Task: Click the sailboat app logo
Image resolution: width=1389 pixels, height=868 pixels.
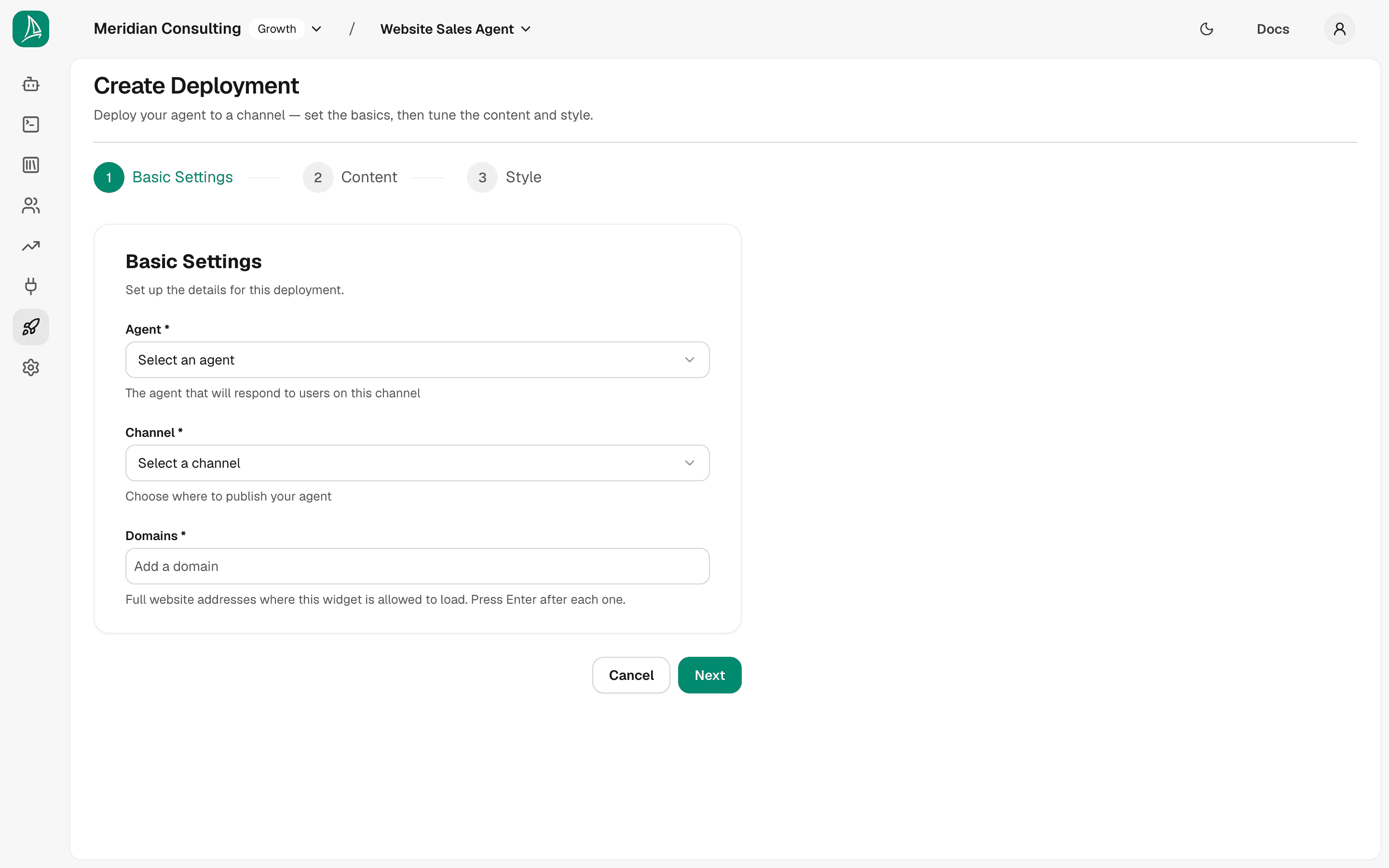Action: (31, 29)
